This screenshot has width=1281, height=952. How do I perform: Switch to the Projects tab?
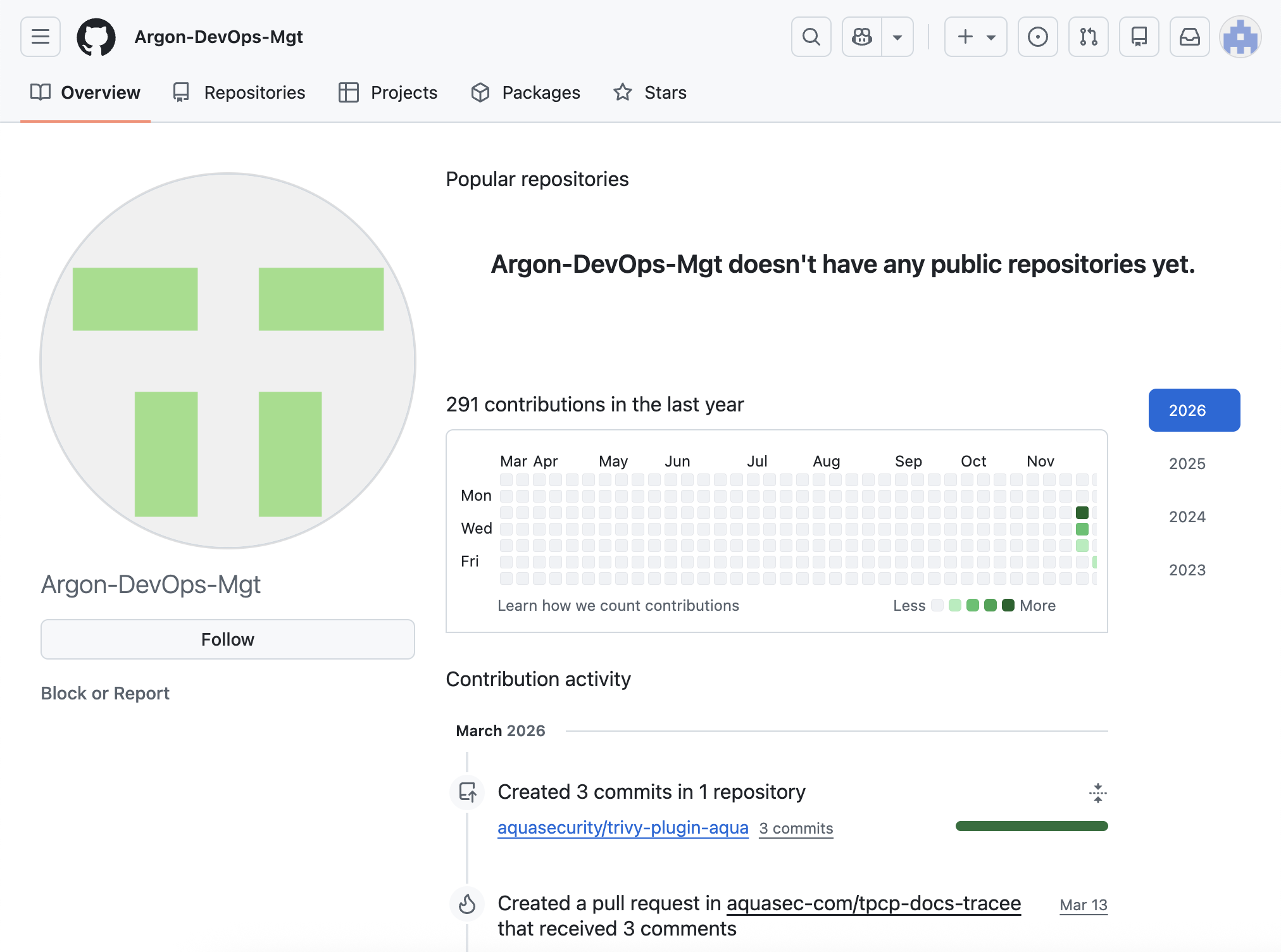[388, 92]
